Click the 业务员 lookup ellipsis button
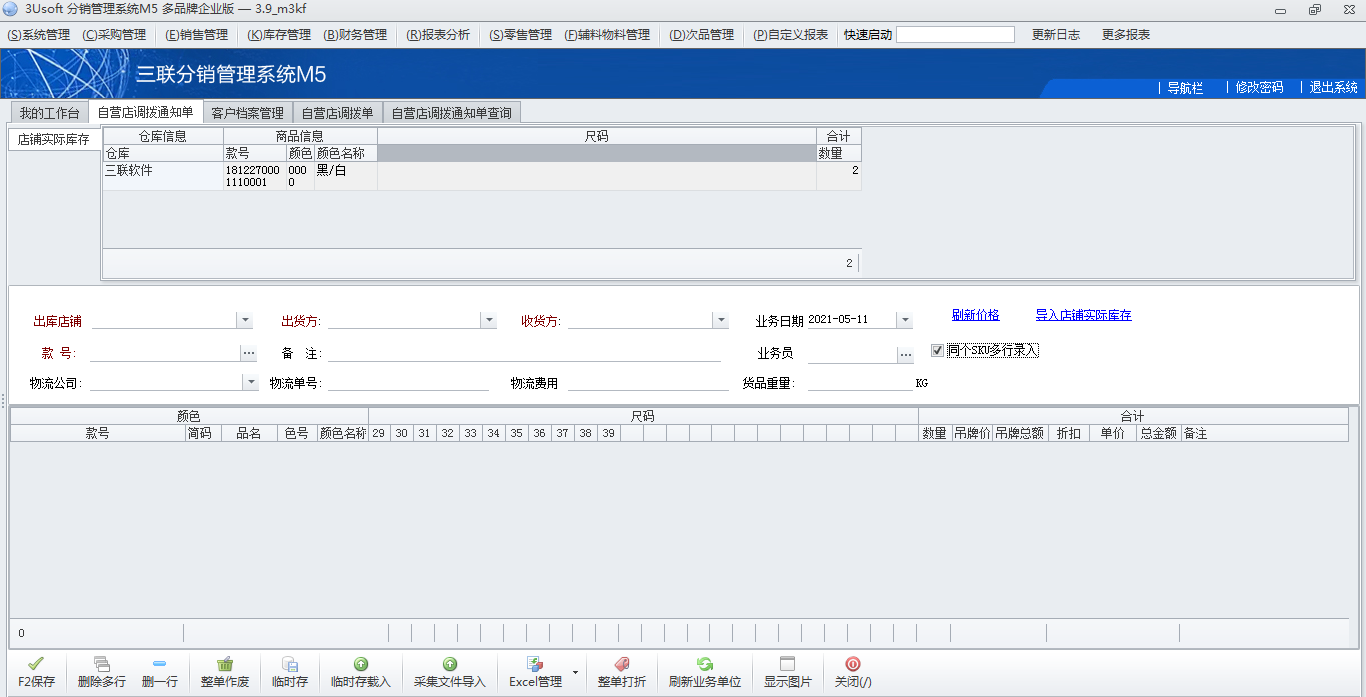This screenshot has width=1366, height=697. 905,354
